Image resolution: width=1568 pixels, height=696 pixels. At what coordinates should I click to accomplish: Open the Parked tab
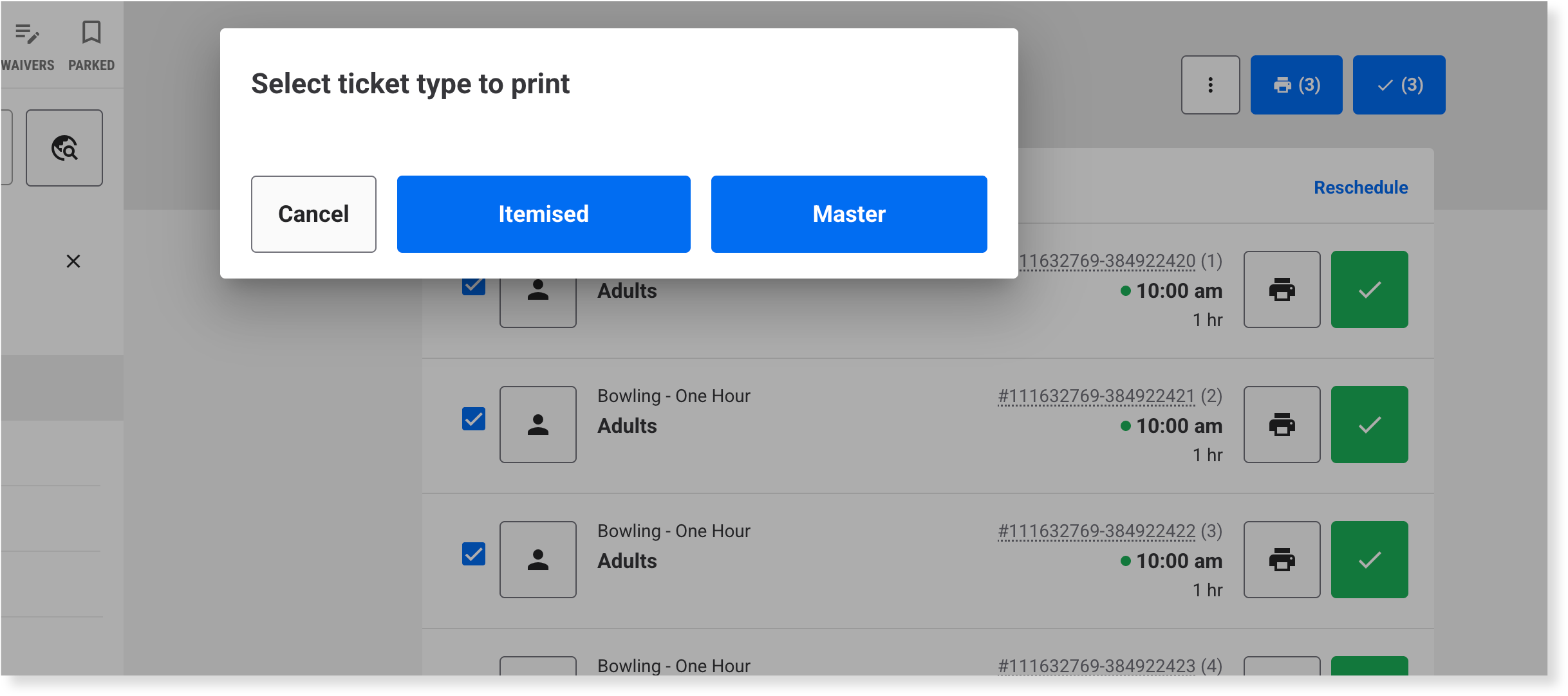(x=91, y=46)
